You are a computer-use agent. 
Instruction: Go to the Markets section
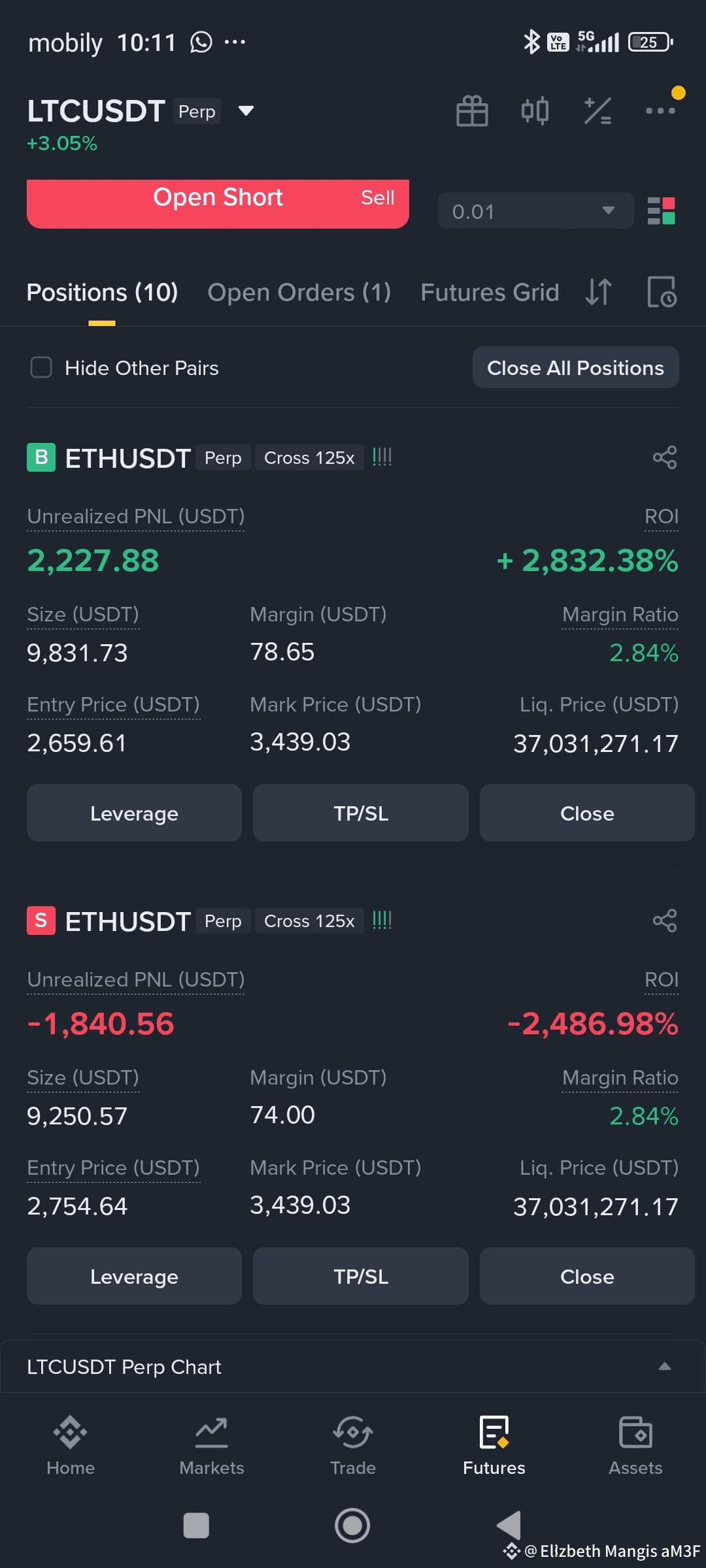(x=212, y=1446)
